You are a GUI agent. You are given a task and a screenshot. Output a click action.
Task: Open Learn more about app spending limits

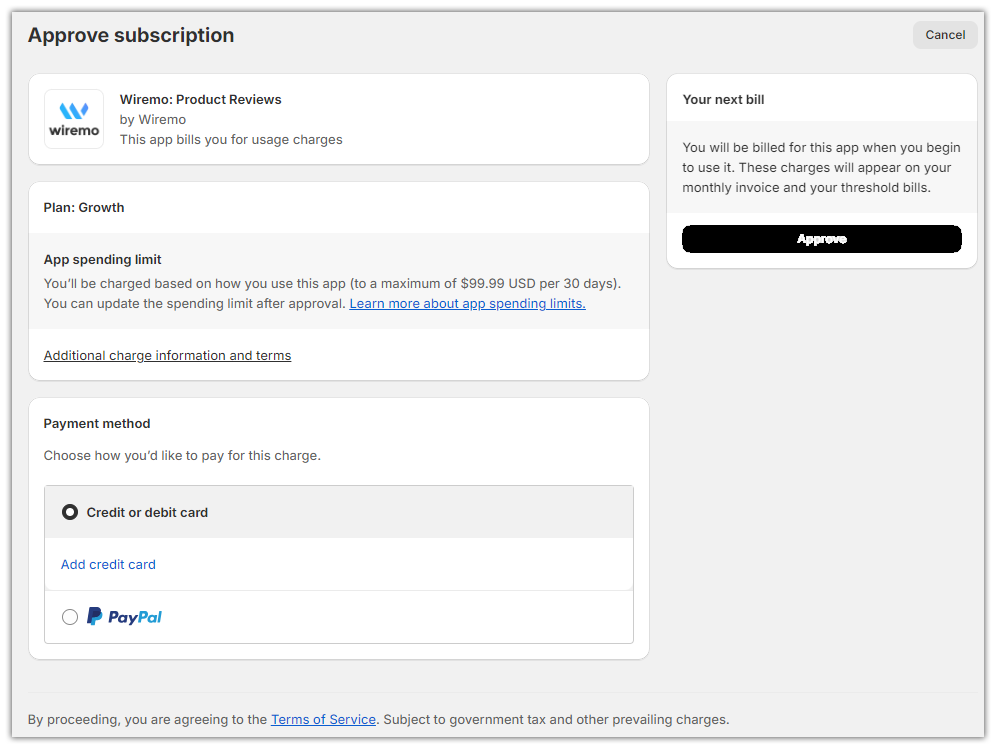[468, 304]
